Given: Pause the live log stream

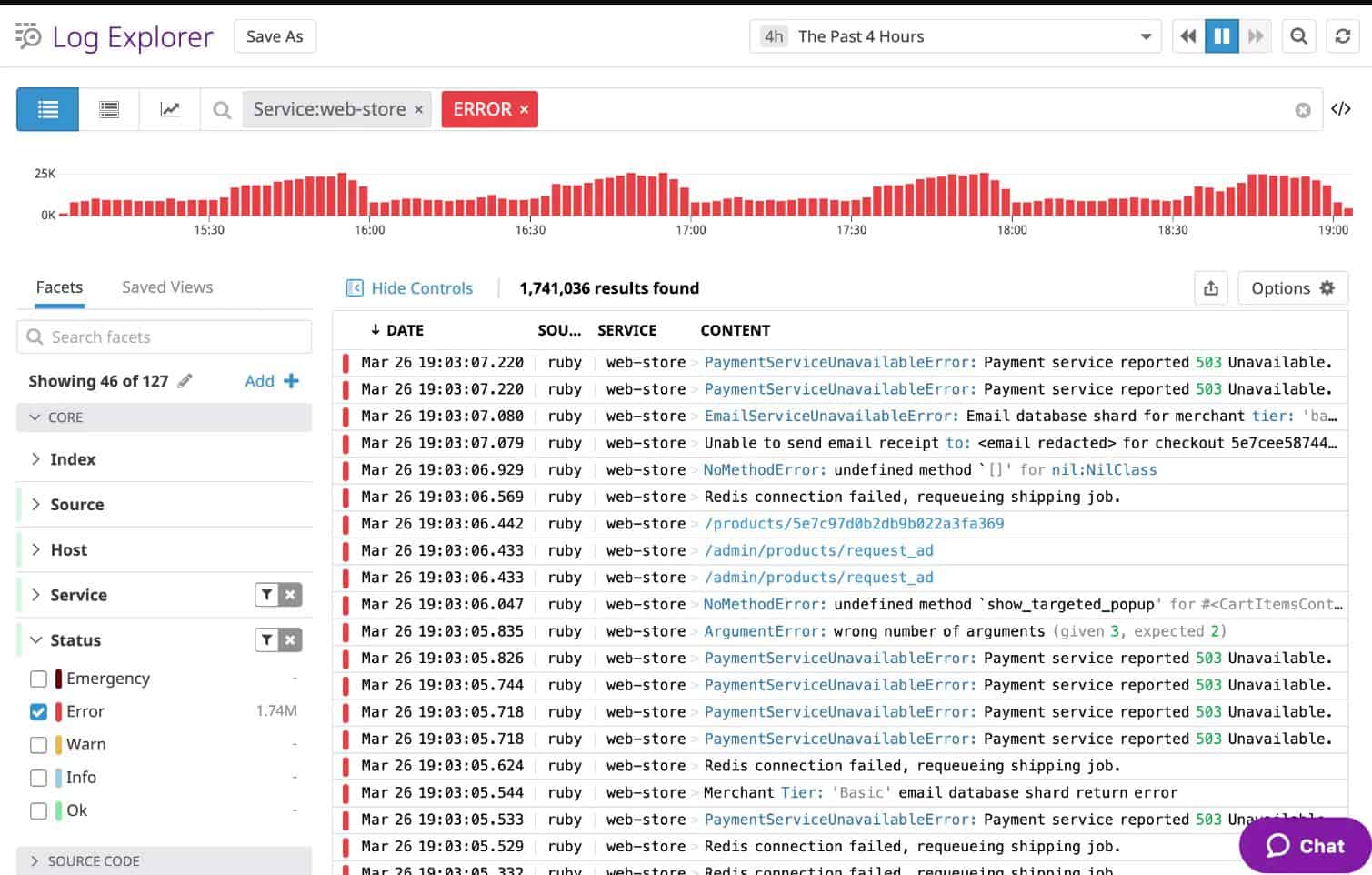Looking at the screenshot, I should (x=1222, y=36).
